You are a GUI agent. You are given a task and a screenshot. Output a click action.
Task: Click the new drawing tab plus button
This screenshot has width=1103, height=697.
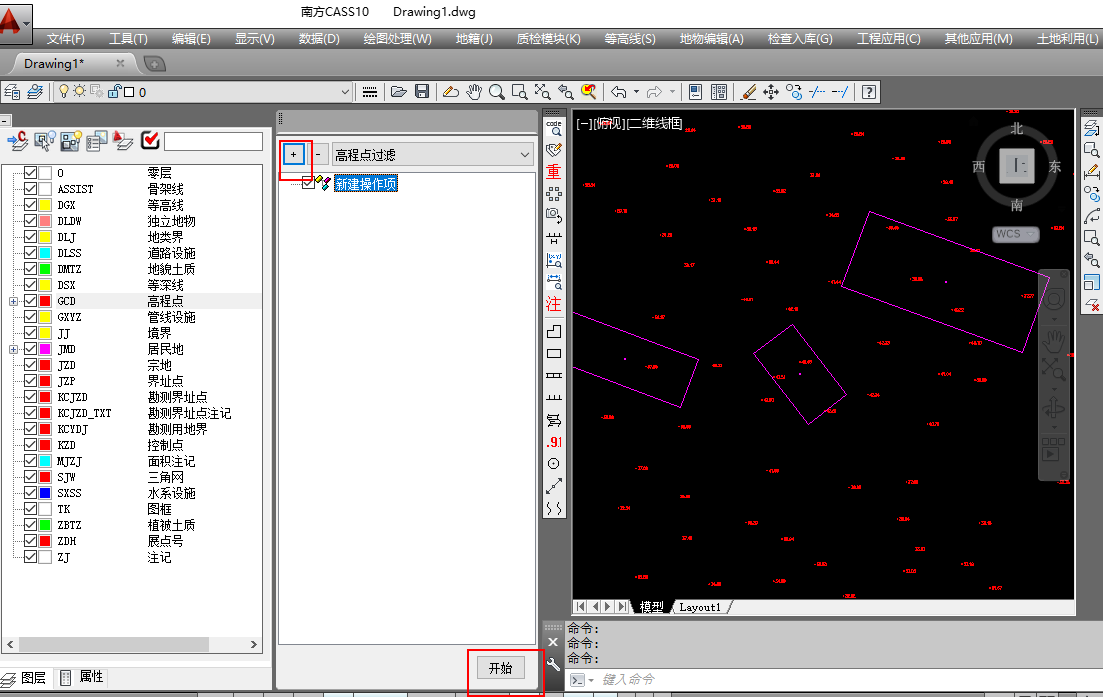click(155, 64)
